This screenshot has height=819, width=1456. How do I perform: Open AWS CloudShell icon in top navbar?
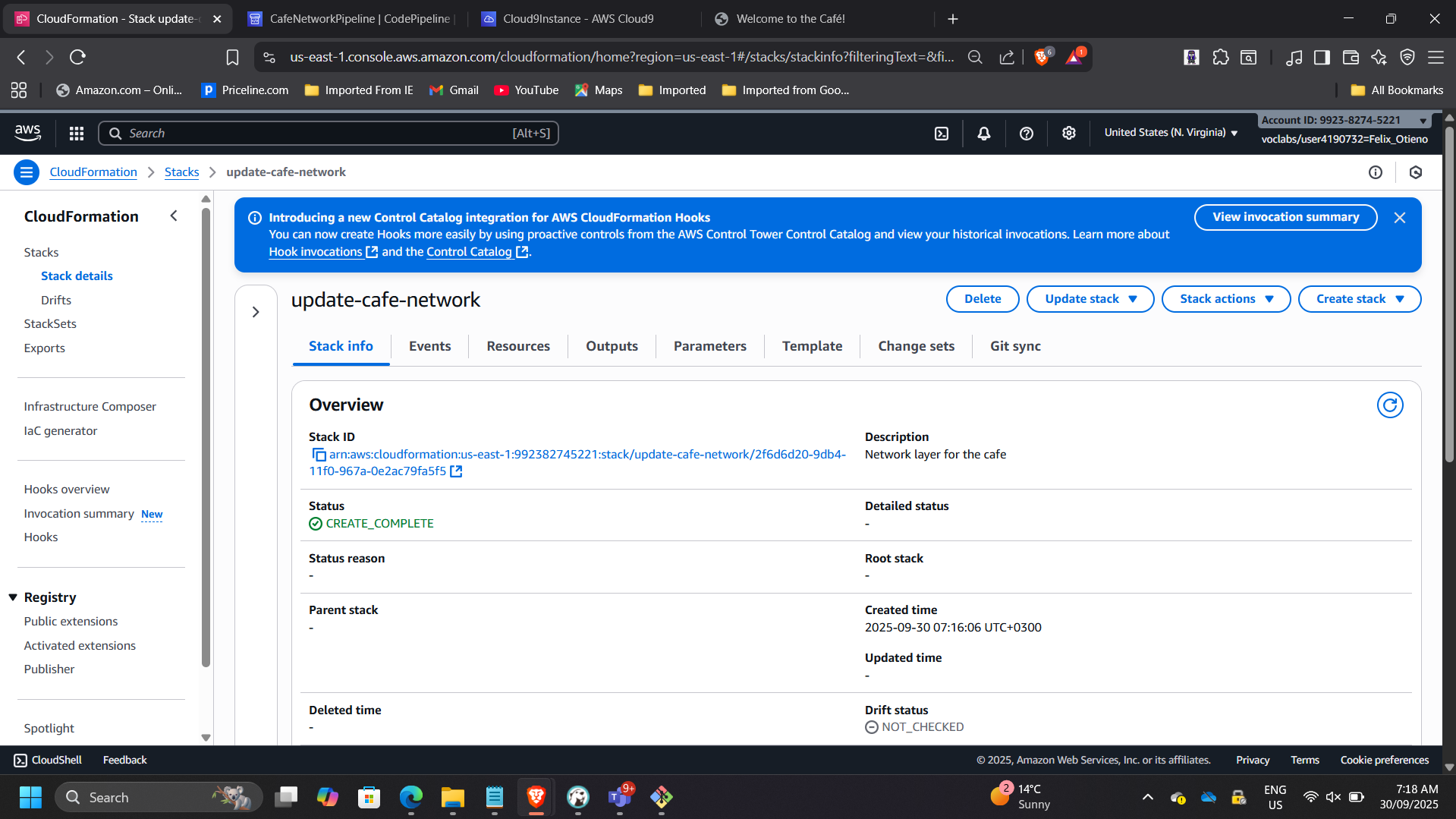[942, 134]
